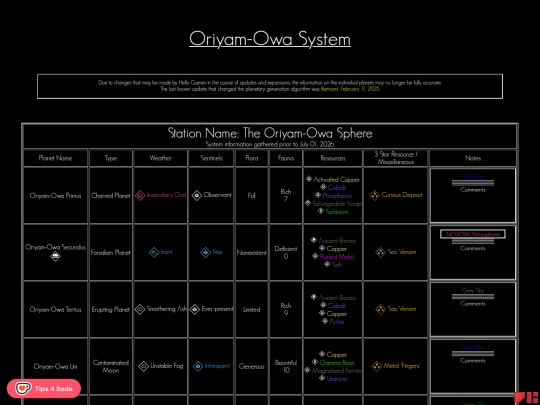Screen dimensions: 540x405
Task: Click the Planet Name column header
Action: pyautogui.click(x=55, y=158)
